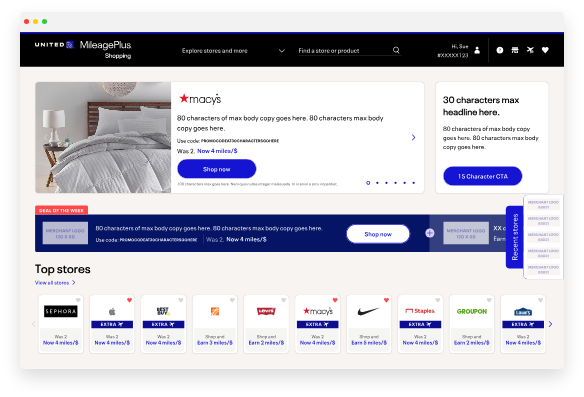Screen dimensions: 584x397
Task: Select the fourth carousel dot
Action: pyautogui.click(x=396, y=183)
